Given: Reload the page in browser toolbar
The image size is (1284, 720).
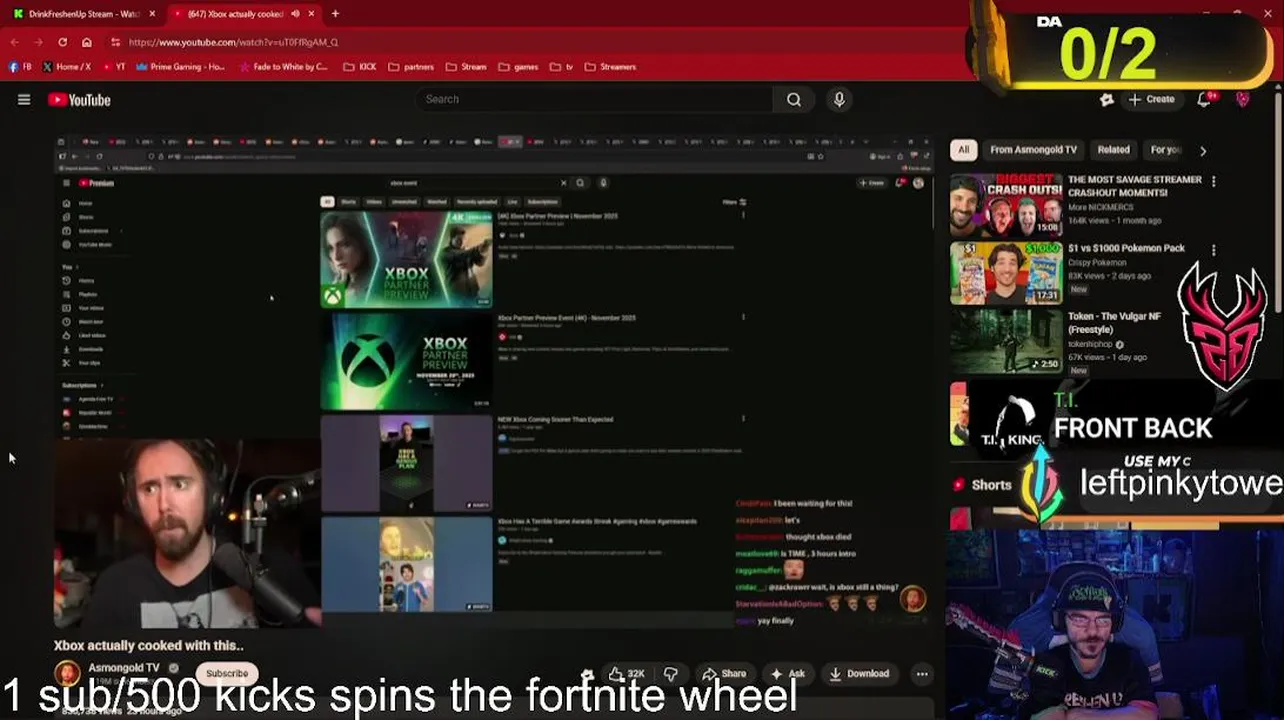Looking at the screenshot, I should pyautogui.click(x=62, y=42).
